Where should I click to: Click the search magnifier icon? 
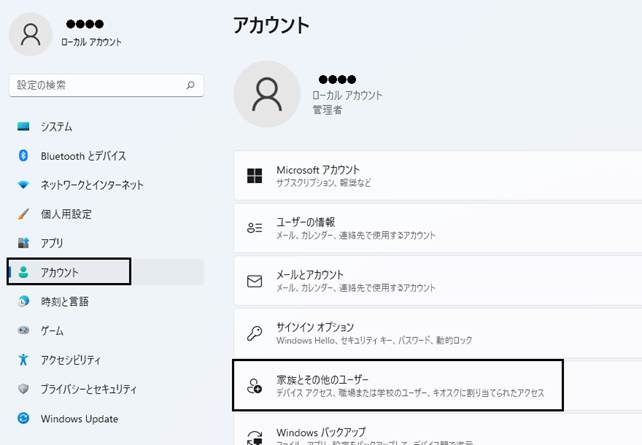click(x=190, y=85)
